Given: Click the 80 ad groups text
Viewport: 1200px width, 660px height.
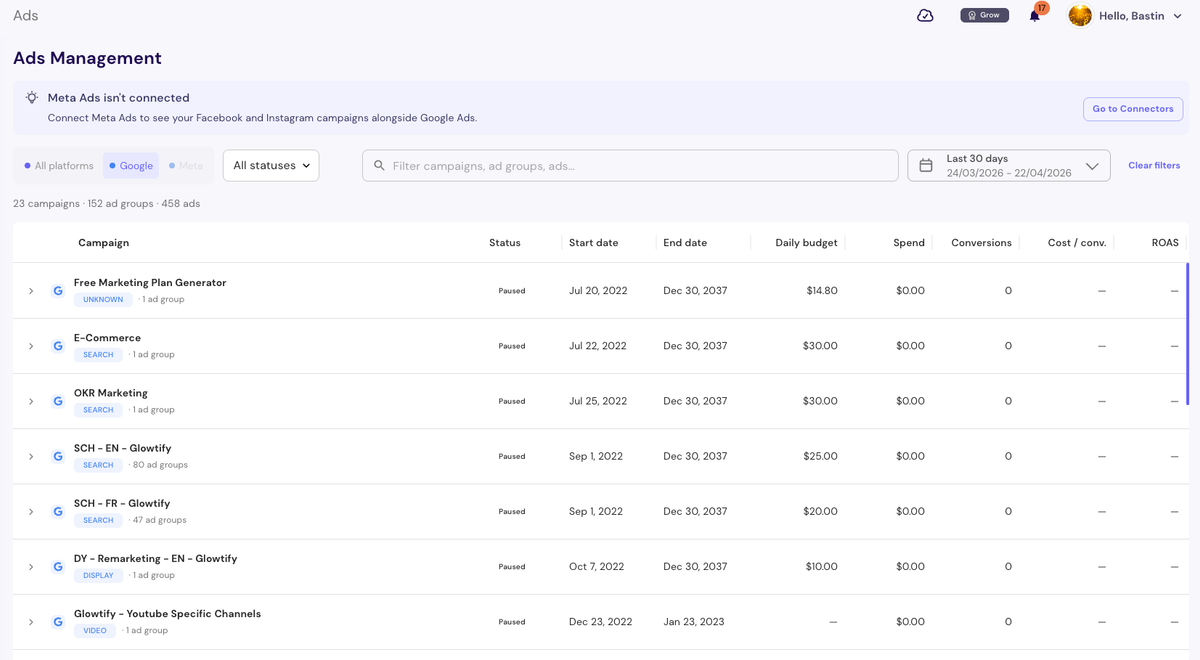Looking at the screenshot, I should (x=160, y=465).
